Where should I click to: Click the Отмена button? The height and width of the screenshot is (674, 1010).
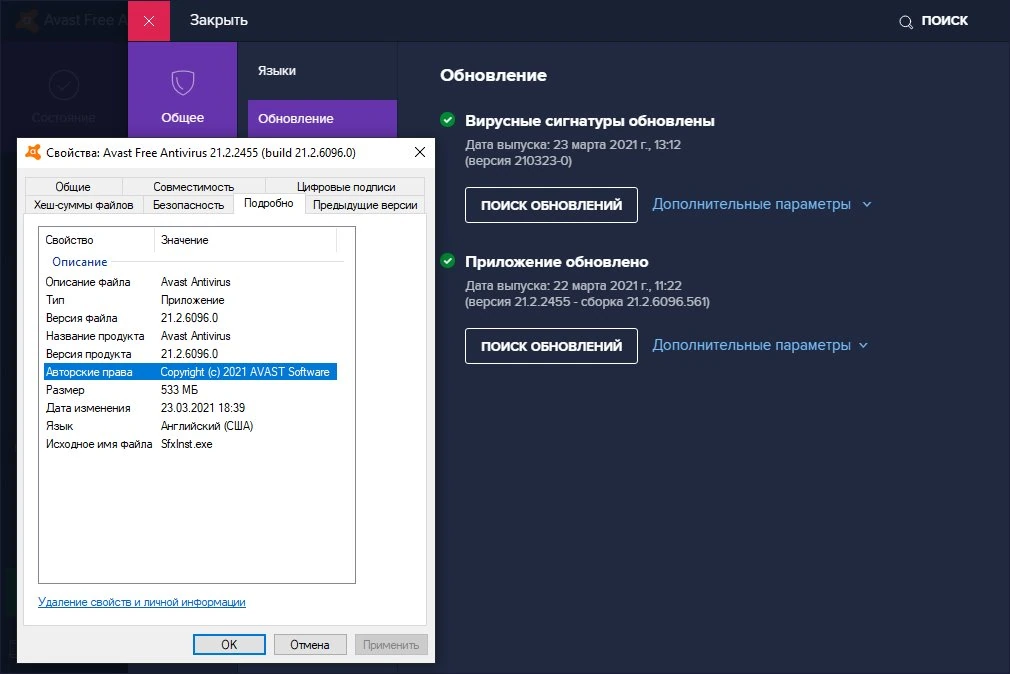(310, 644)
